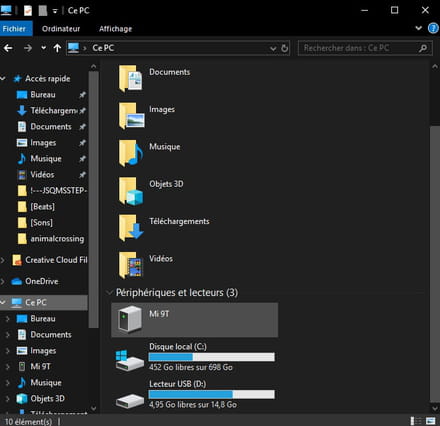Open the Help question mark icon
The image size is (440, 426).
tap(433, 28)
